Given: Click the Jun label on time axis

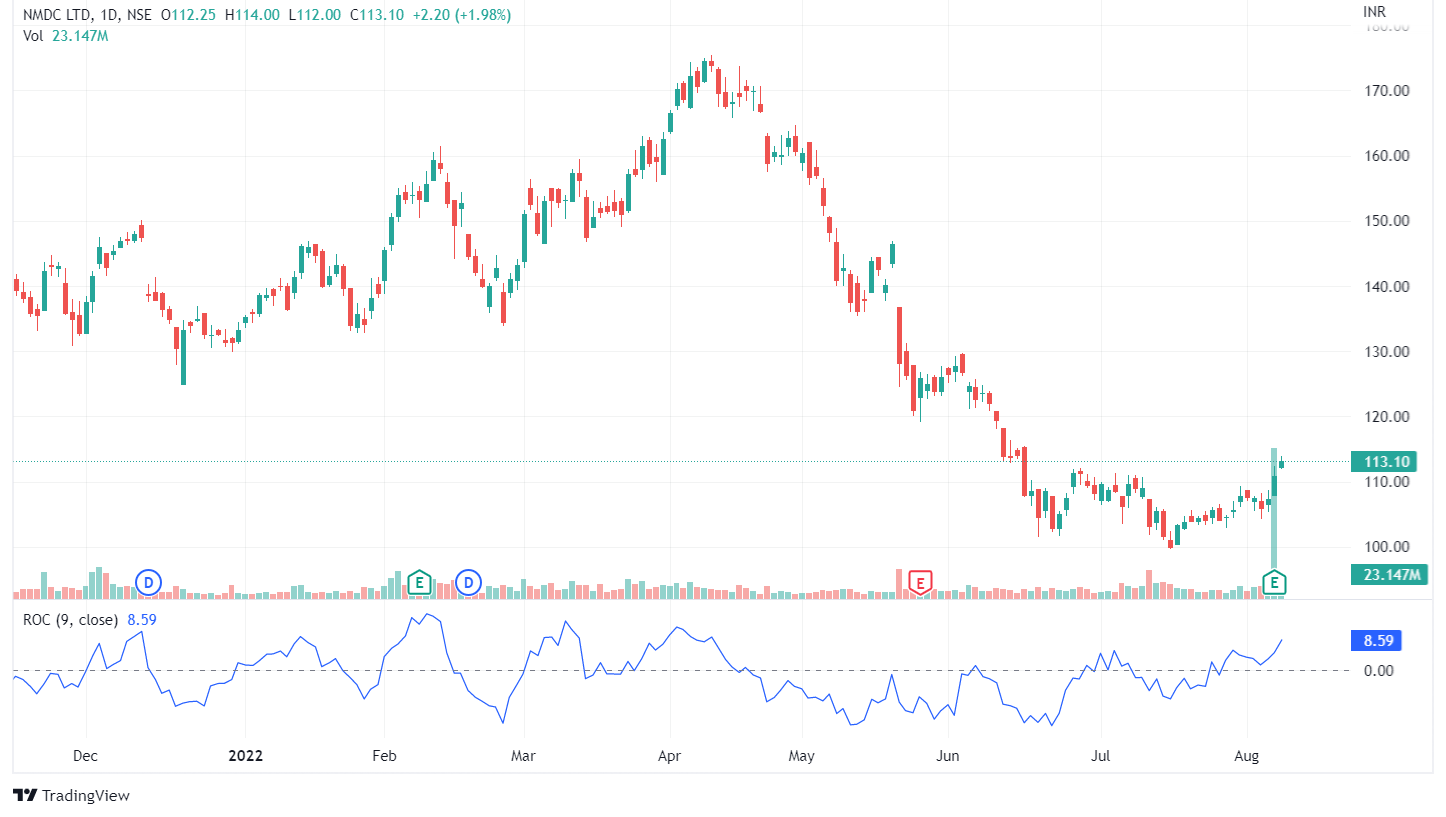Looking at the screenshot, I should [x=947, y=755].
